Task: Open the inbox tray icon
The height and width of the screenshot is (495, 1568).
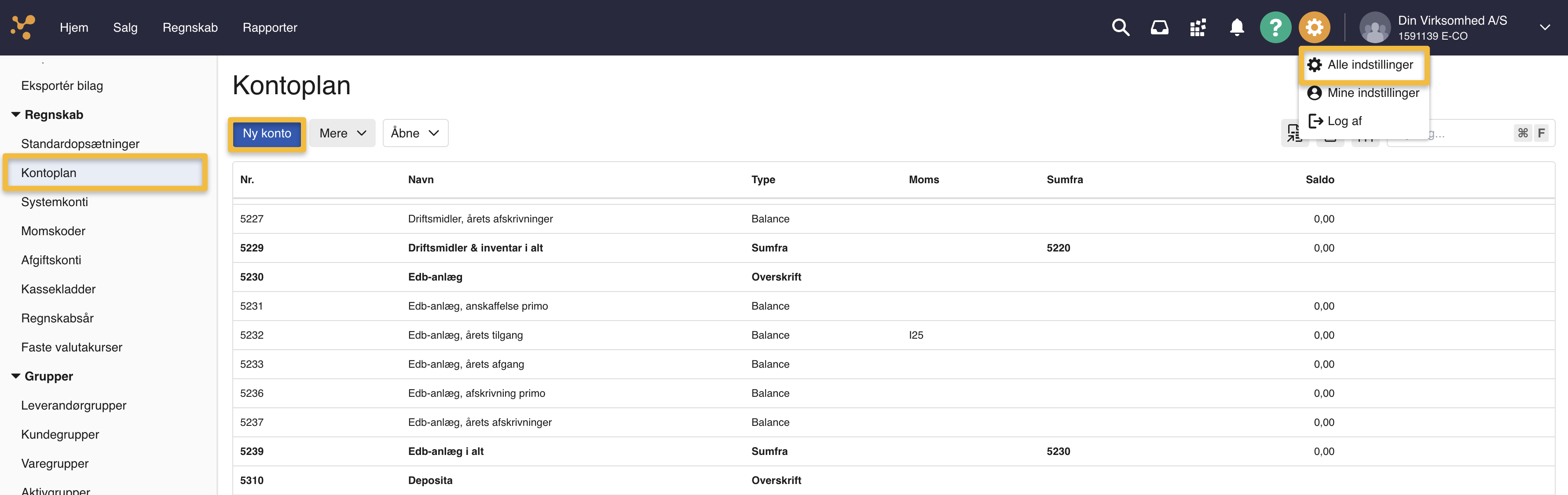Action: pos(1159,27)
